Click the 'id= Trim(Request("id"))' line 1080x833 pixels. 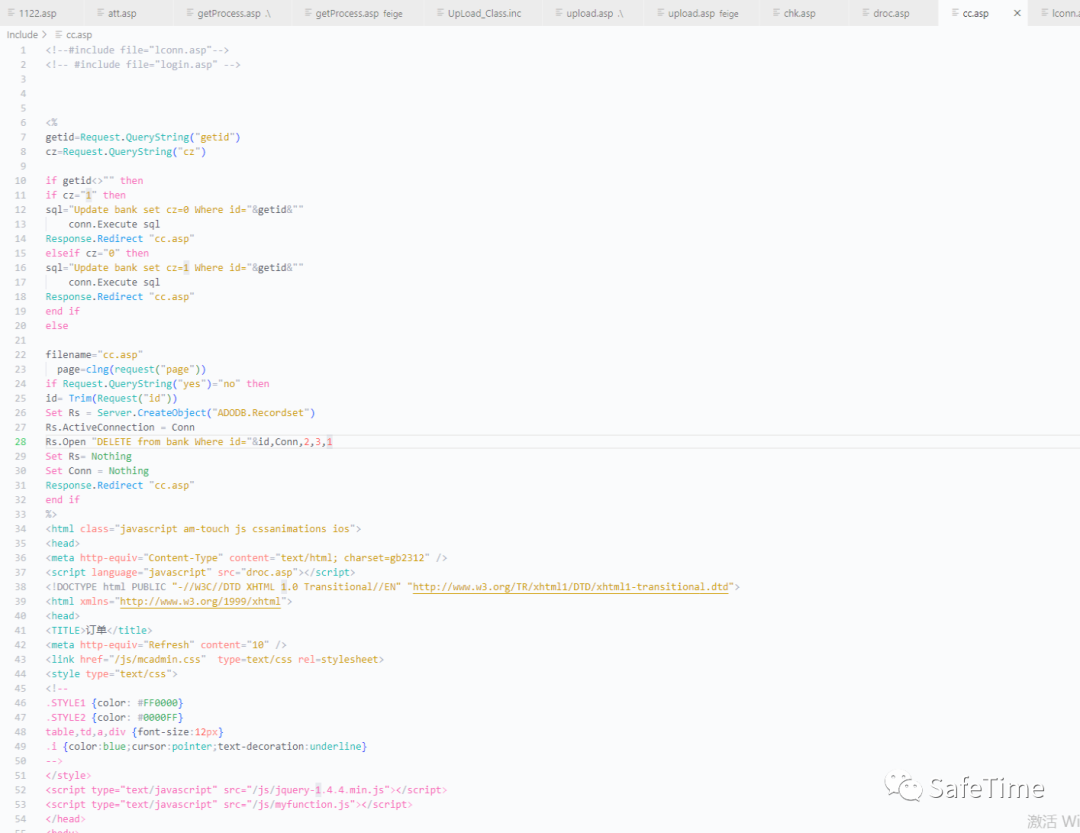point(112,398)
